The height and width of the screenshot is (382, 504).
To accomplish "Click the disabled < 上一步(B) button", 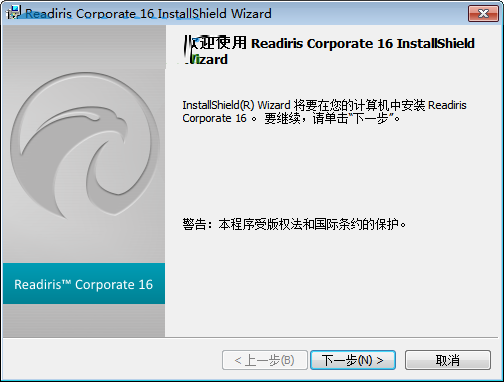I will (x=265, y=360).
